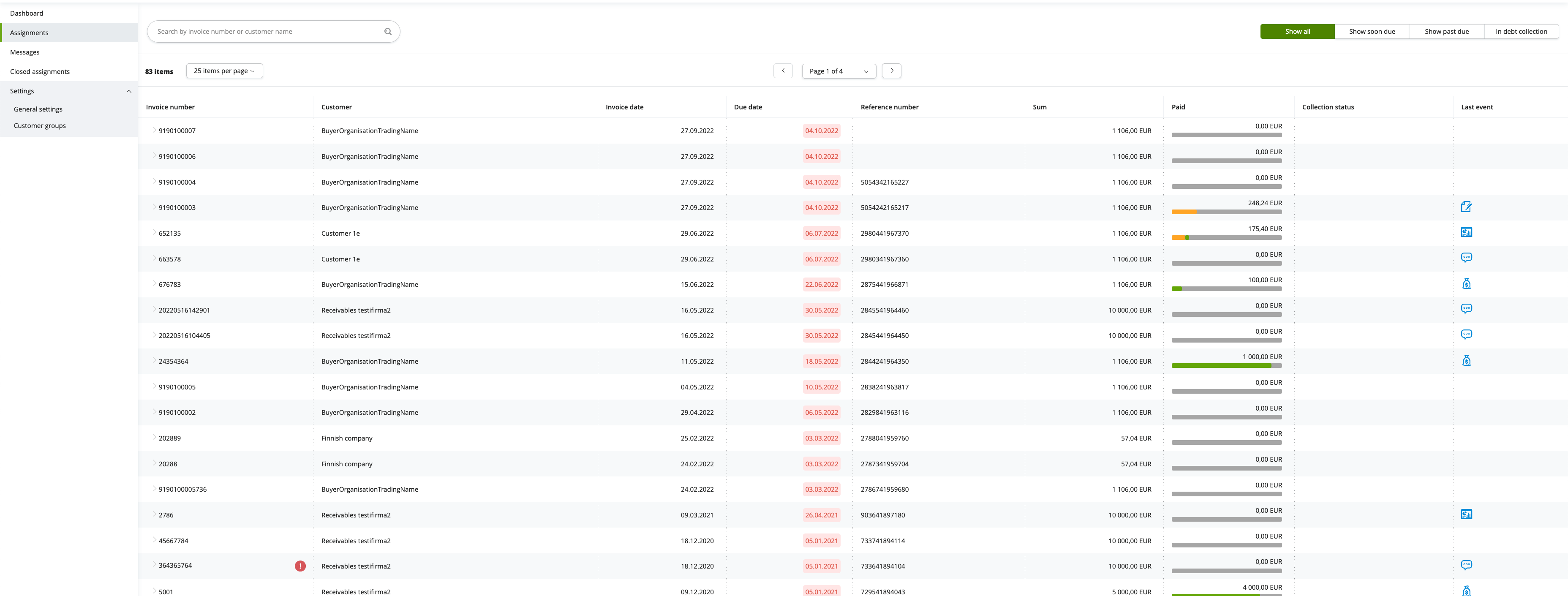Click the paid progress bar of invoice 5001

[1227, 596]
